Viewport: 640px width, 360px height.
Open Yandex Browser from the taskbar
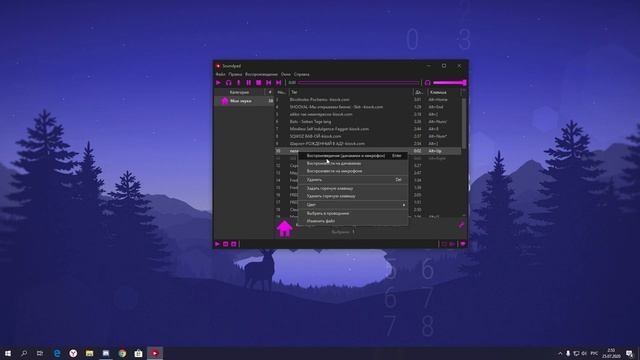(x=73, y=353)
